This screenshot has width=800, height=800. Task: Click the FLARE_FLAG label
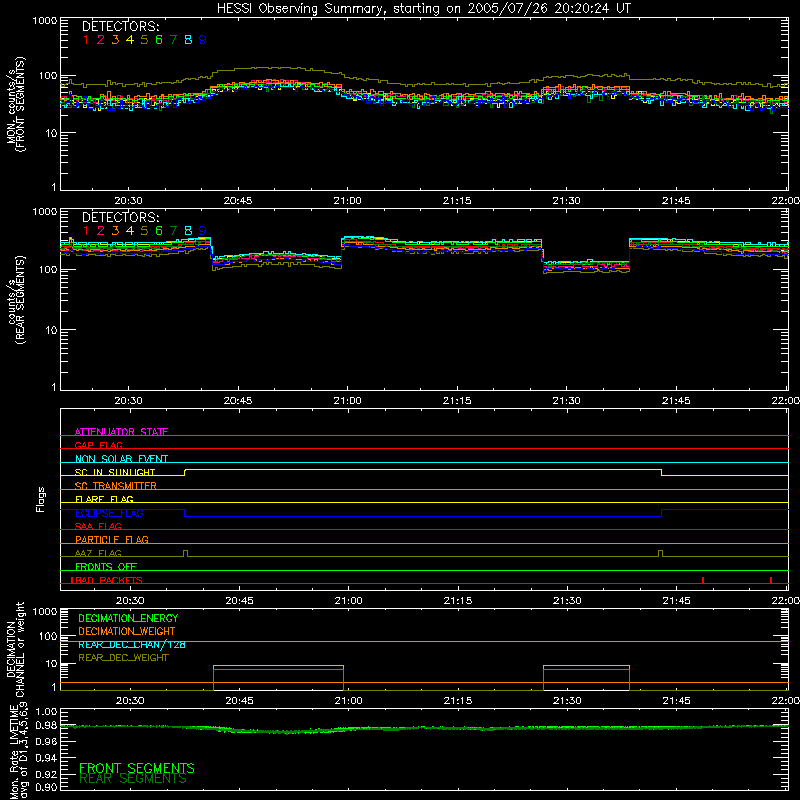tap(104, 499)
